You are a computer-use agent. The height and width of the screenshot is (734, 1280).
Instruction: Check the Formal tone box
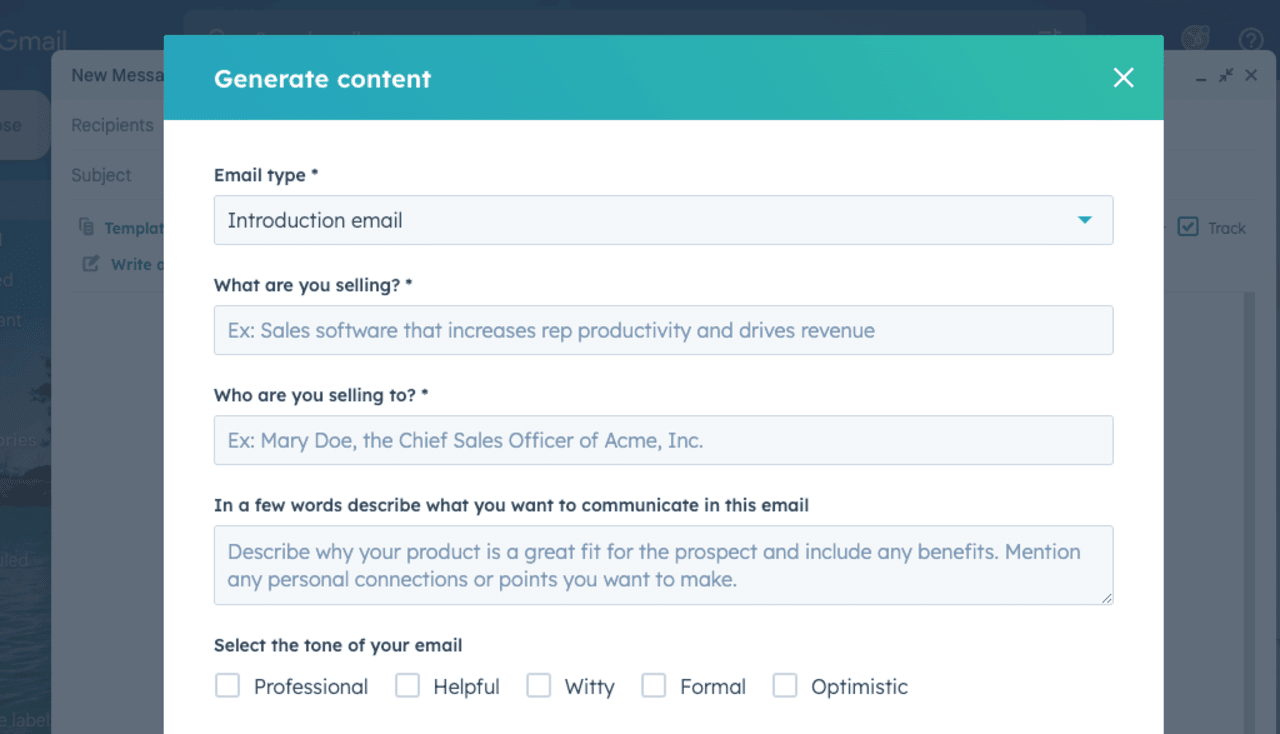tap(654, 685)
